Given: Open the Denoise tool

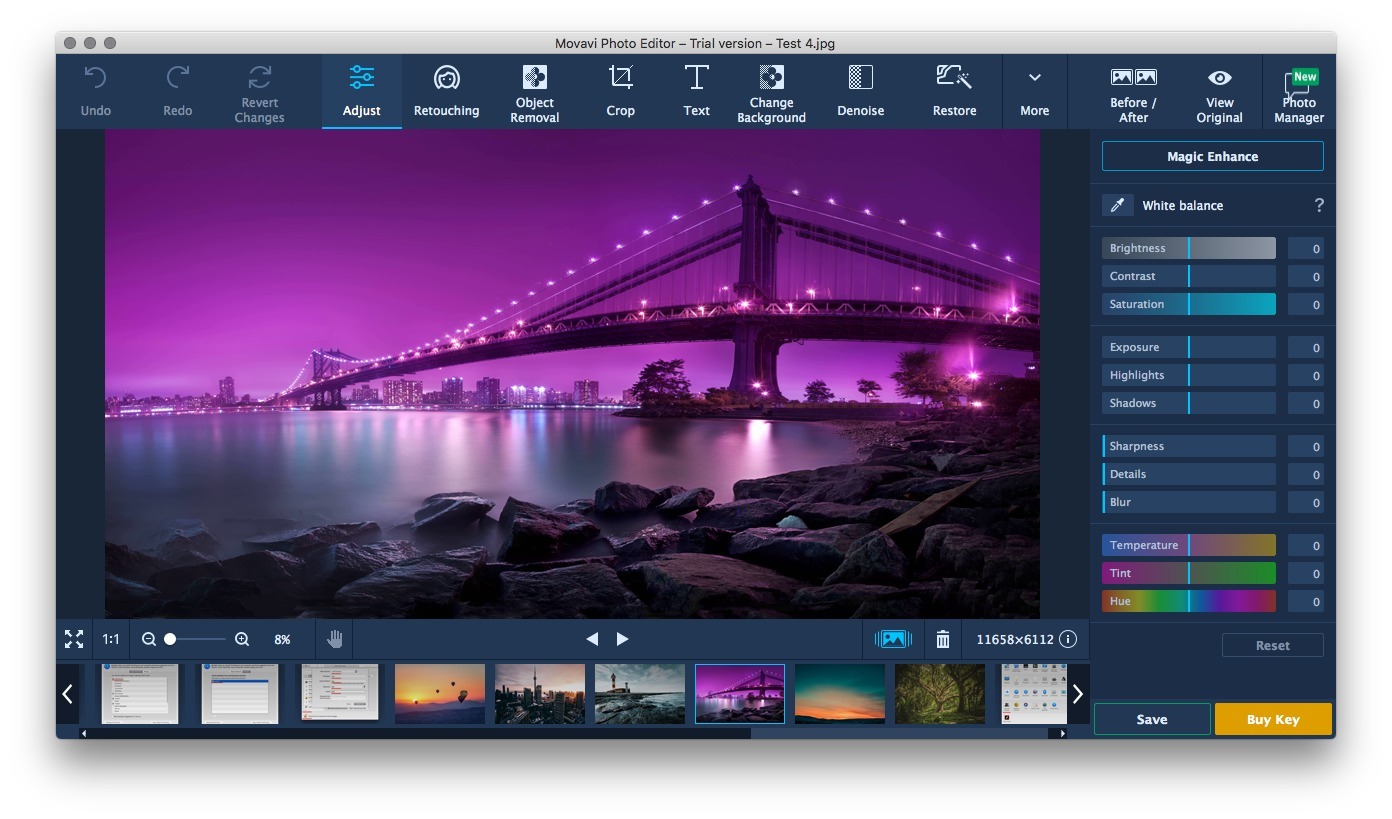Looking at the screenshot, I should pos(860,91).
